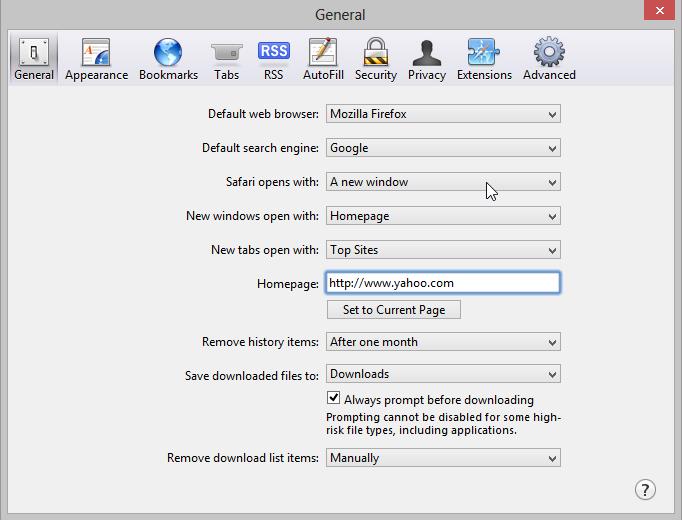Click the General preferences icon
Image resolution: width=682 pixels, height=520 pixels.
(34, 59)
